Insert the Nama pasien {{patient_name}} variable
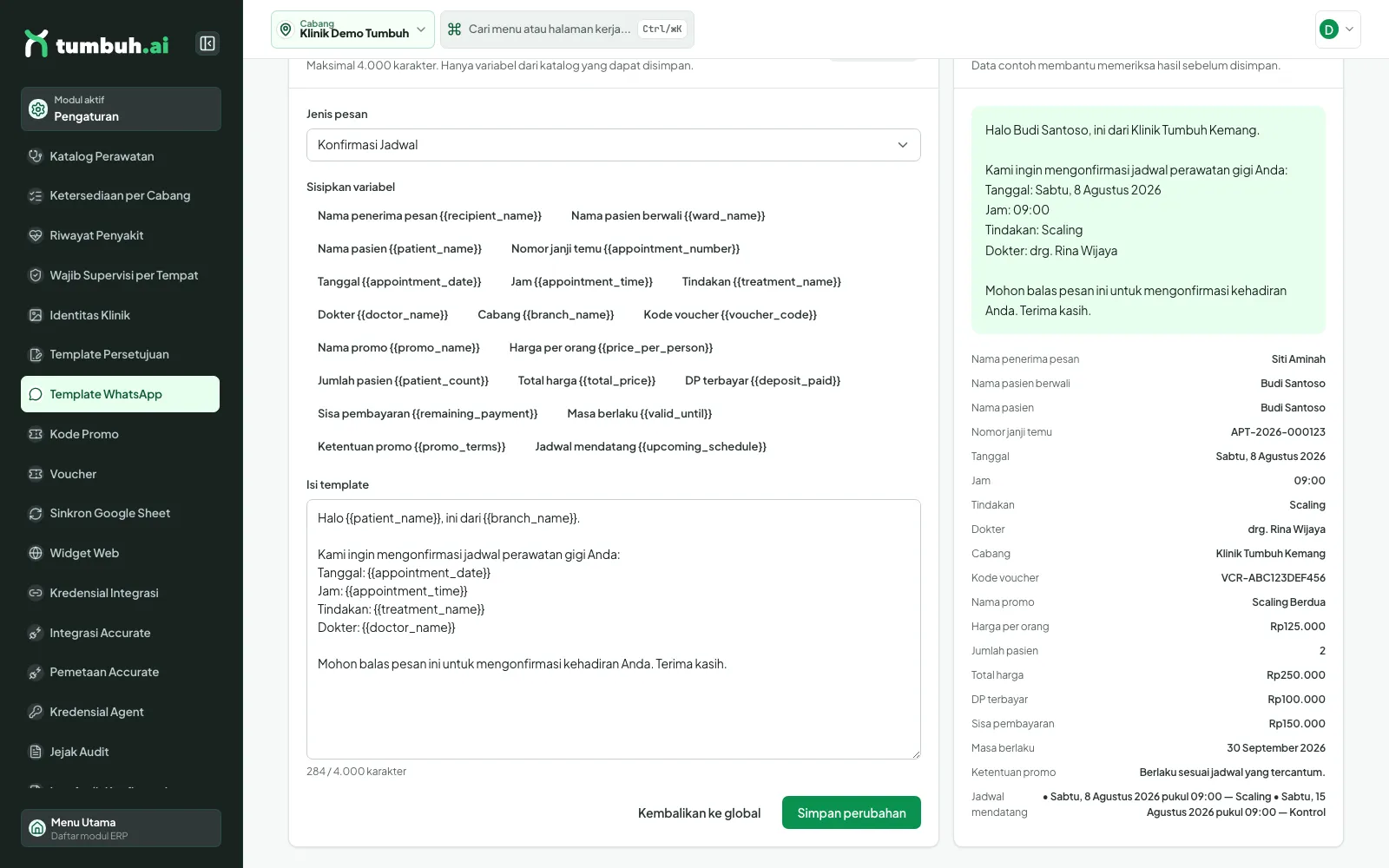This screenshot has width=1389, height=868. click(399, 248)
